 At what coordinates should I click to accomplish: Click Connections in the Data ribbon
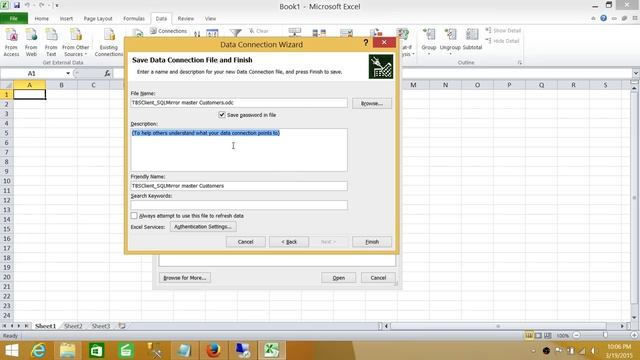(x=168, y=31)
